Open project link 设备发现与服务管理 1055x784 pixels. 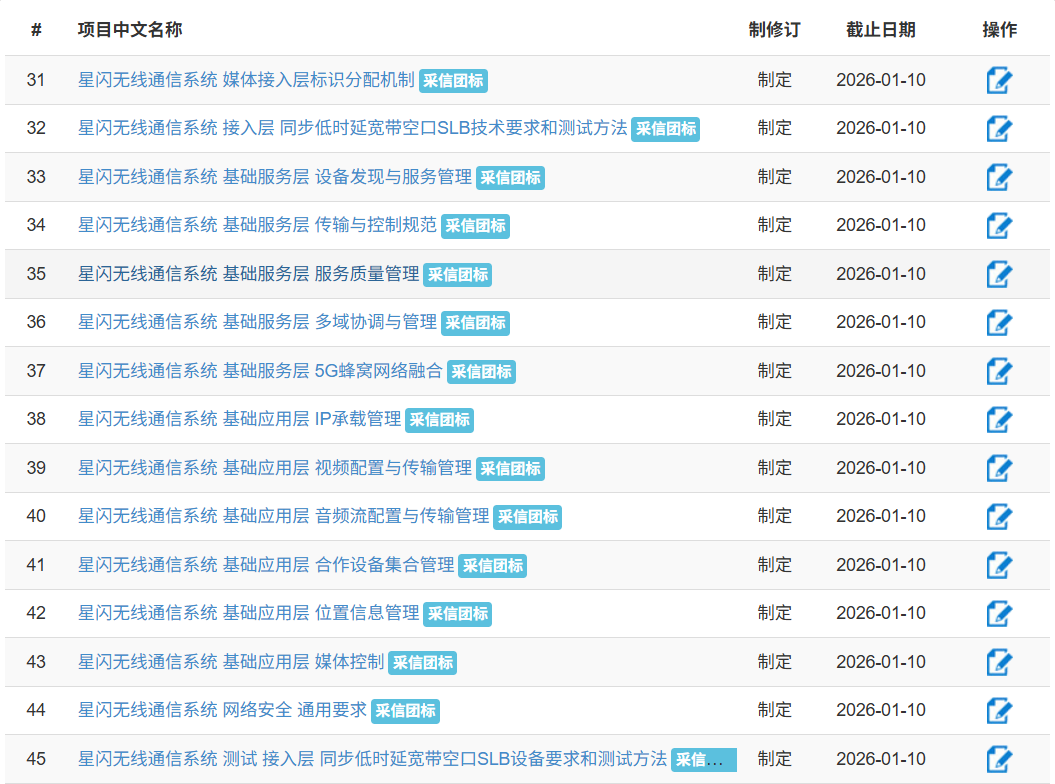tap(275, 177)
